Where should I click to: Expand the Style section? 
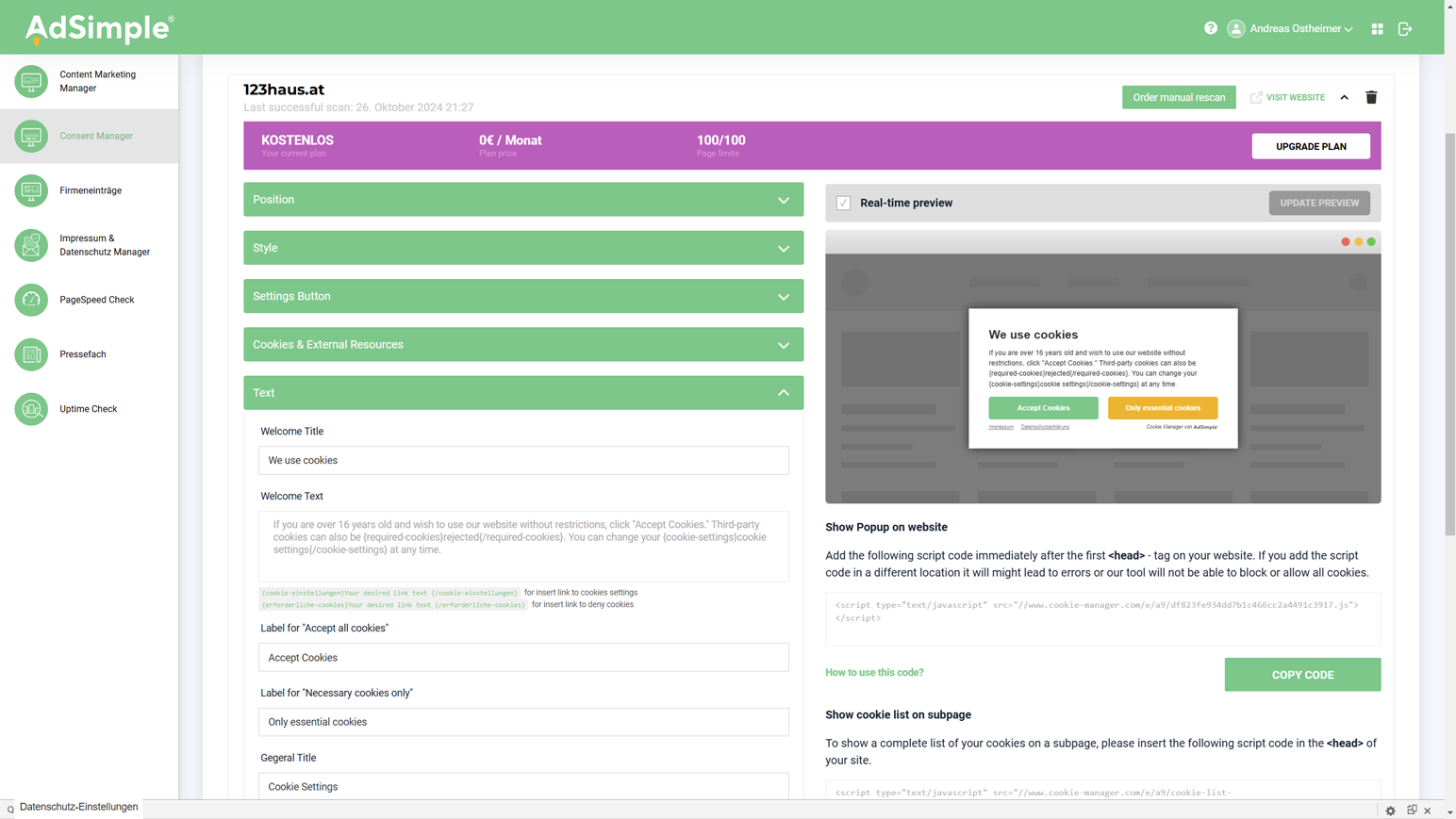click(523, 248)
